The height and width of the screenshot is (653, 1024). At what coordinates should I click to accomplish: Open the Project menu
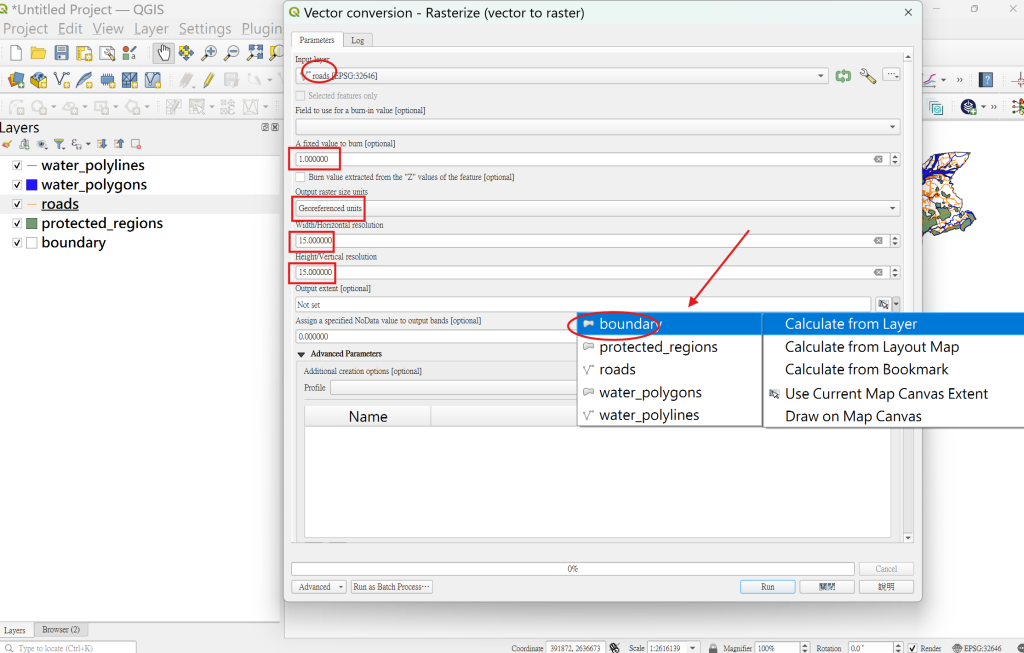[x=25, y=29]
